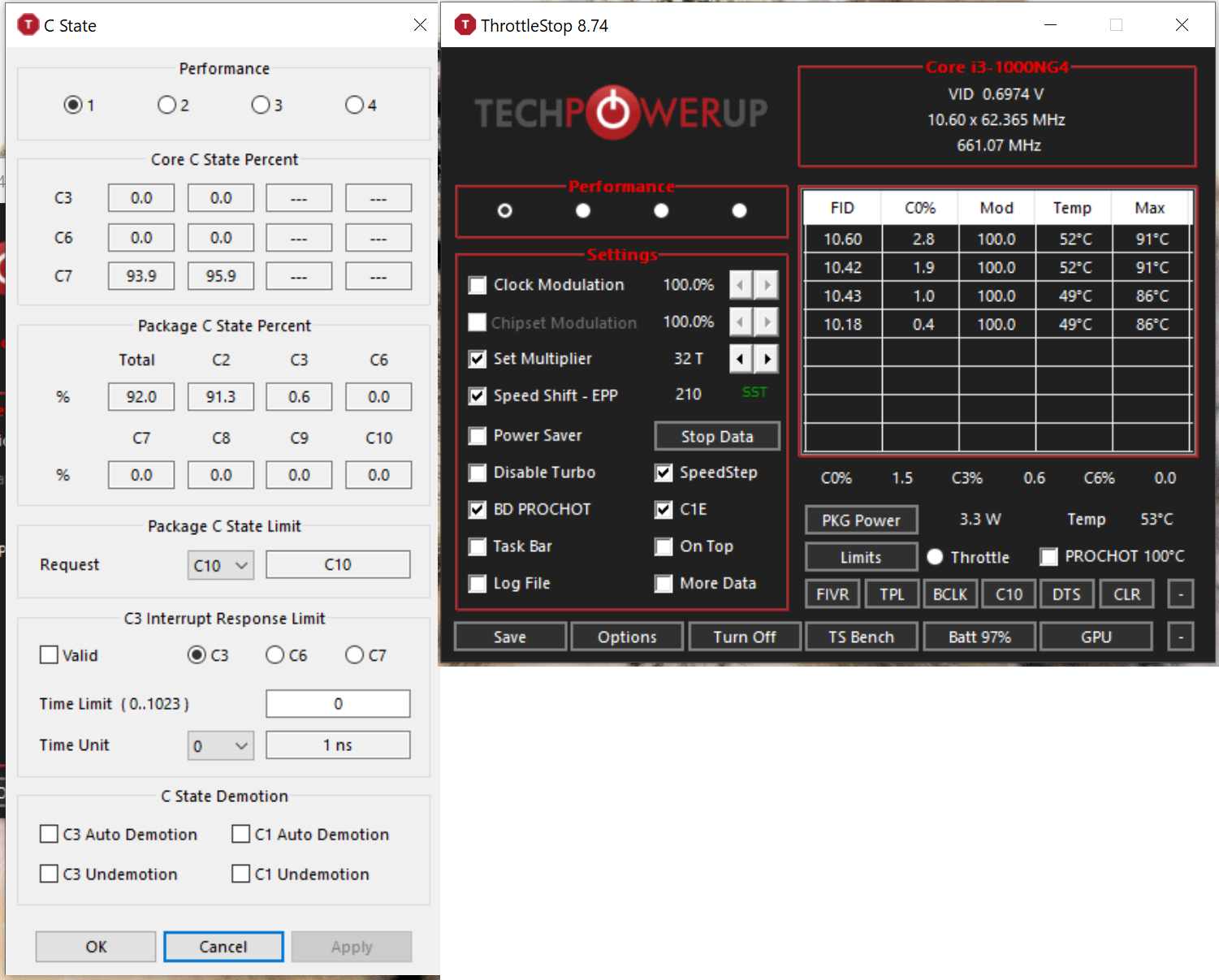Screen dimensions: 1219x980
Task: Decrease Set Multiplier with the left arrow
Action: point(741,358)
